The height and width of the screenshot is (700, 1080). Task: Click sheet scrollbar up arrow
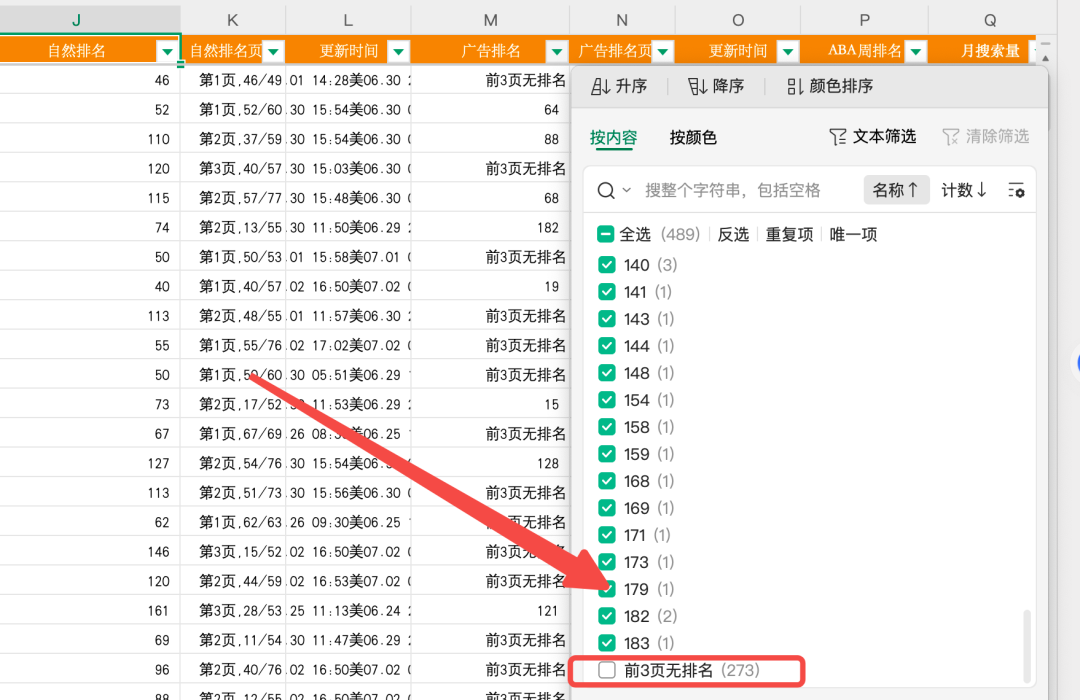(1046, 59)
